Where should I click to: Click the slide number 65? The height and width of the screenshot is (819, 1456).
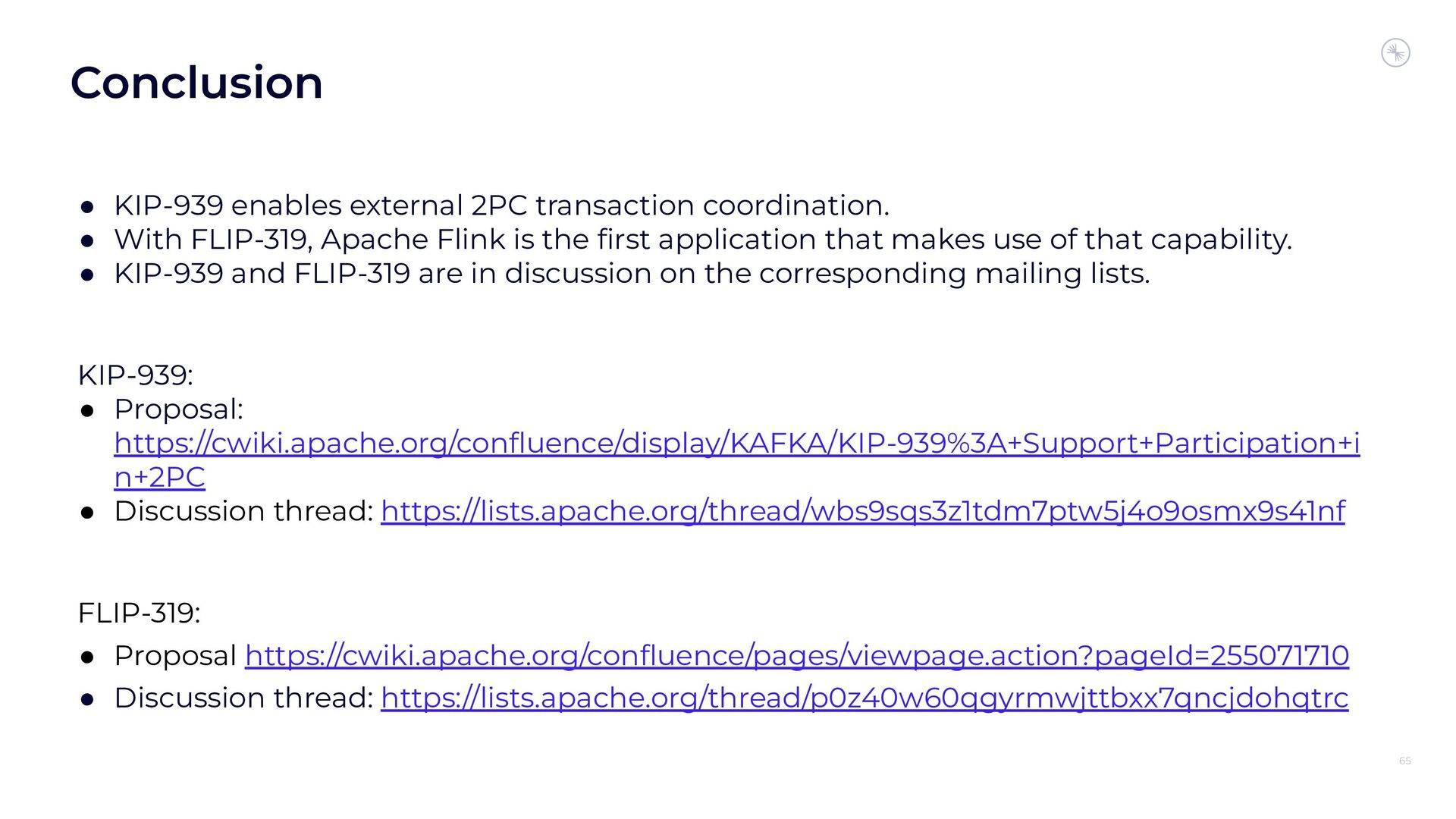coord(1404,761)
